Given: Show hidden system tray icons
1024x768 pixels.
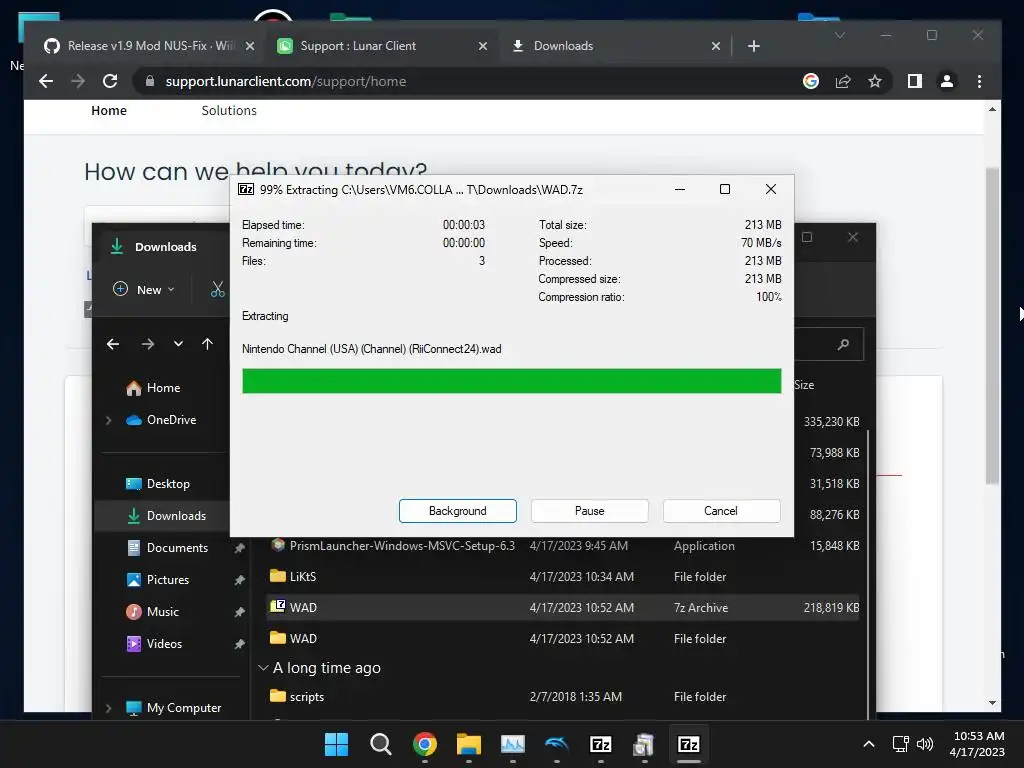Looking at the screenshot, I should (x=869, y=744).
